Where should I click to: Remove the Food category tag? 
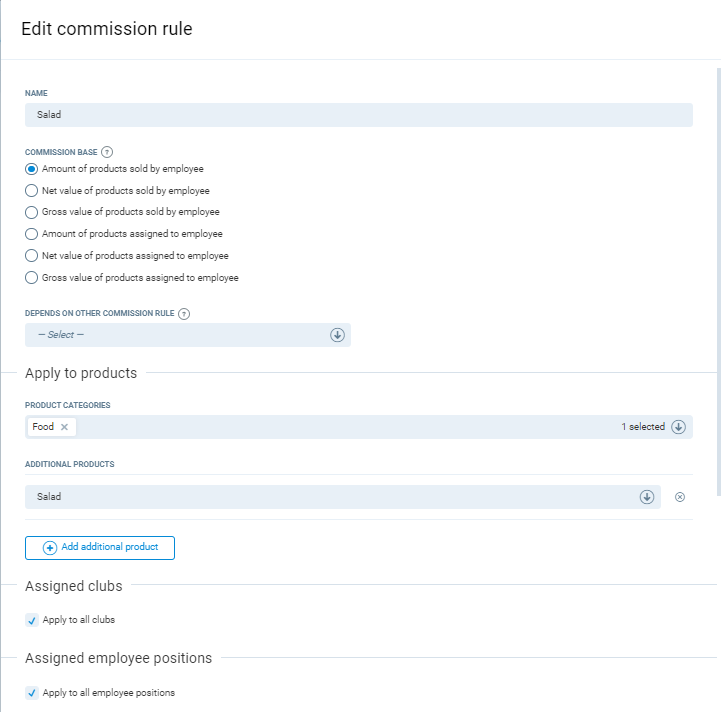tap(65, 427)
